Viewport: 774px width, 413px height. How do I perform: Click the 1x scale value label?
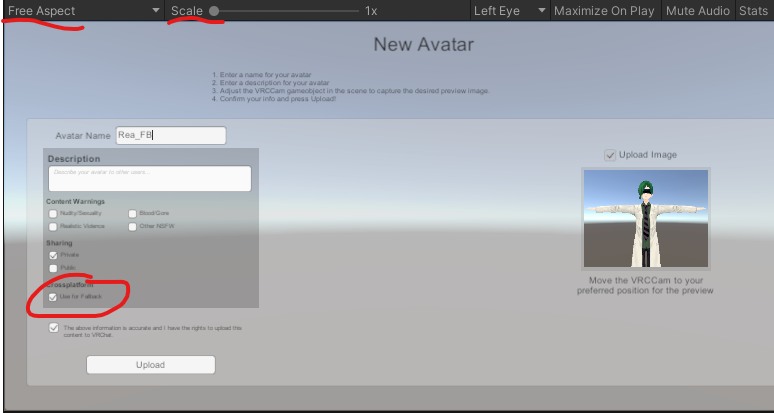point(371,11)
